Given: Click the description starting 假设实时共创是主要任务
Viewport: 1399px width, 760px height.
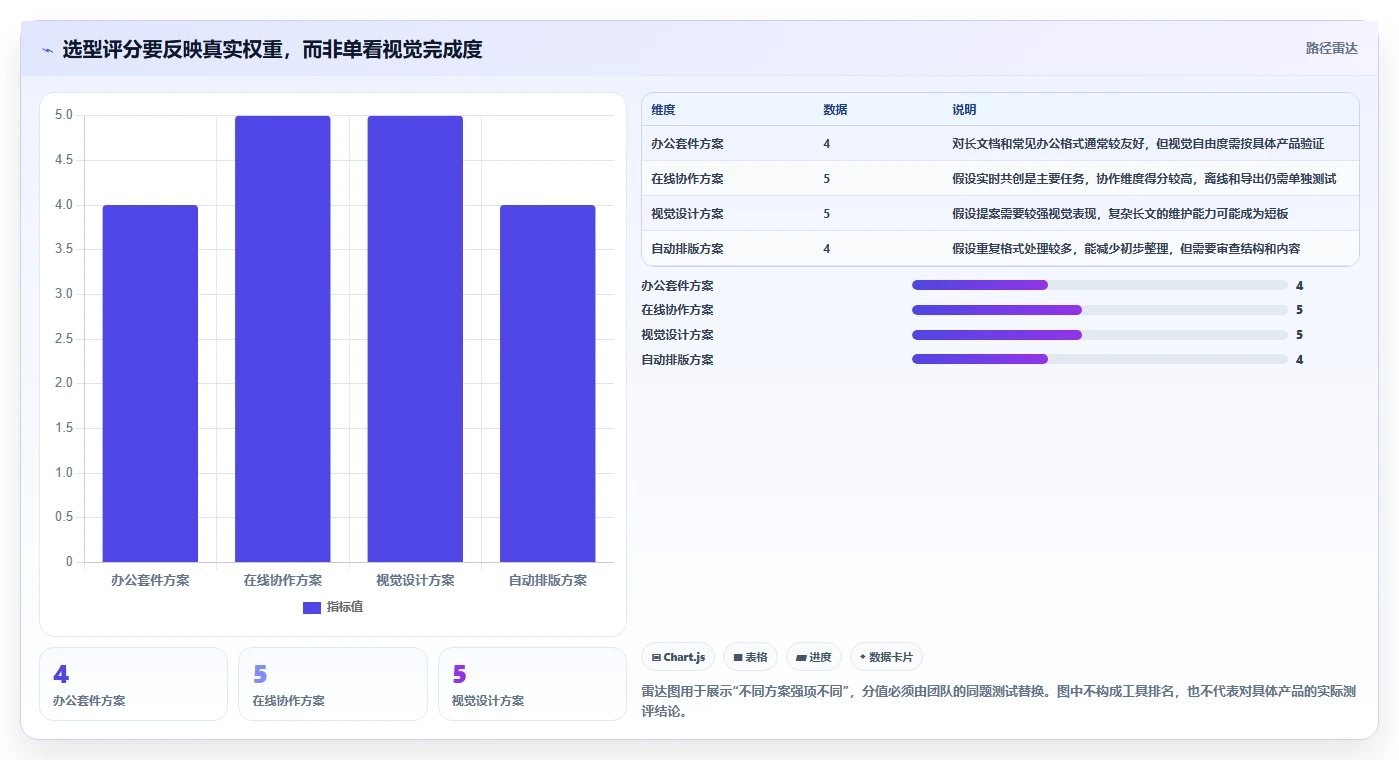Looking at the screenshot, I should click(x=1144, y=179).
